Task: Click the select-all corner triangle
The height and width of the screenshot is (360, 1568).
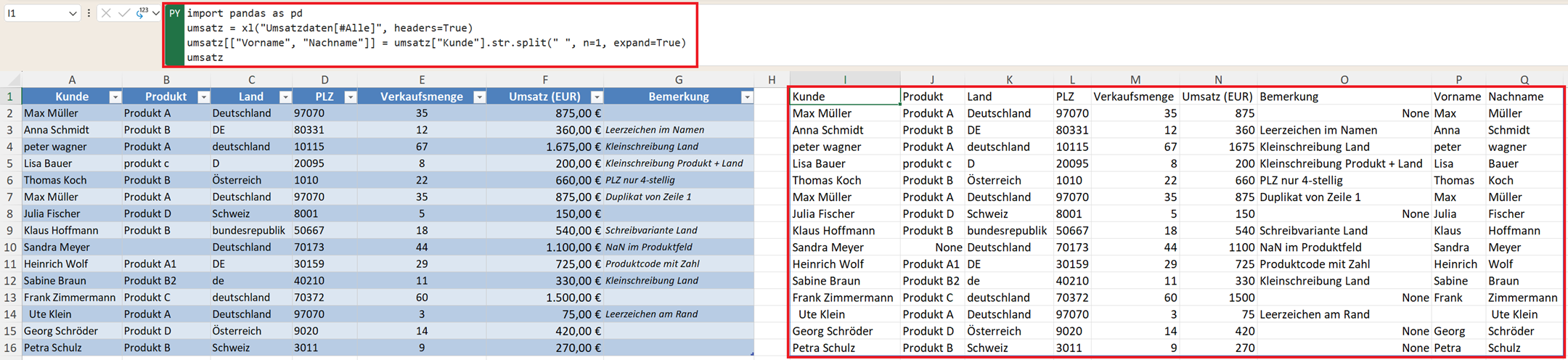Action: tap(11, 80)
